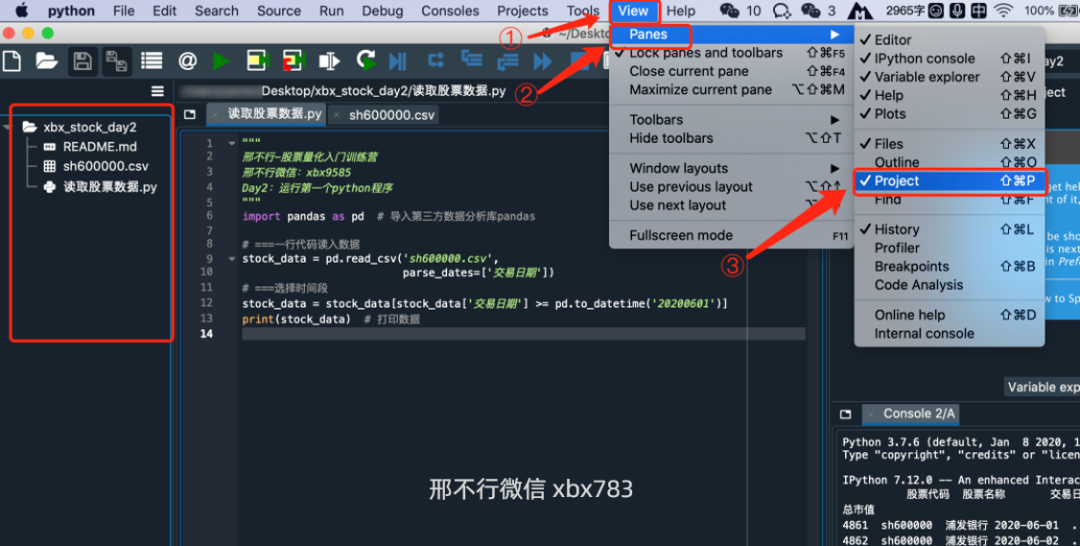Open the Project pane hamburger options menu
Viewport: 1080px width, 546px height.
tap(158, 91)
